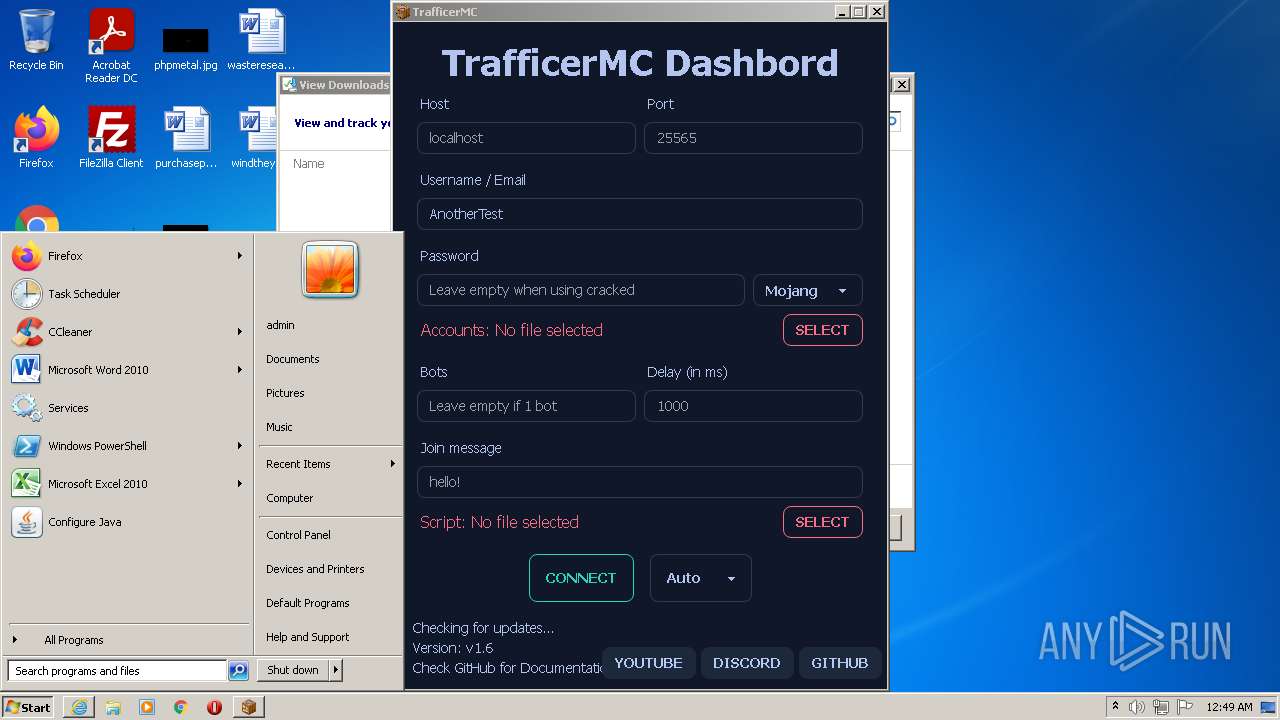This screenshot has width=1280, height=720.
Task: Open Services from Start menu
Action: (x=127, y=408)
